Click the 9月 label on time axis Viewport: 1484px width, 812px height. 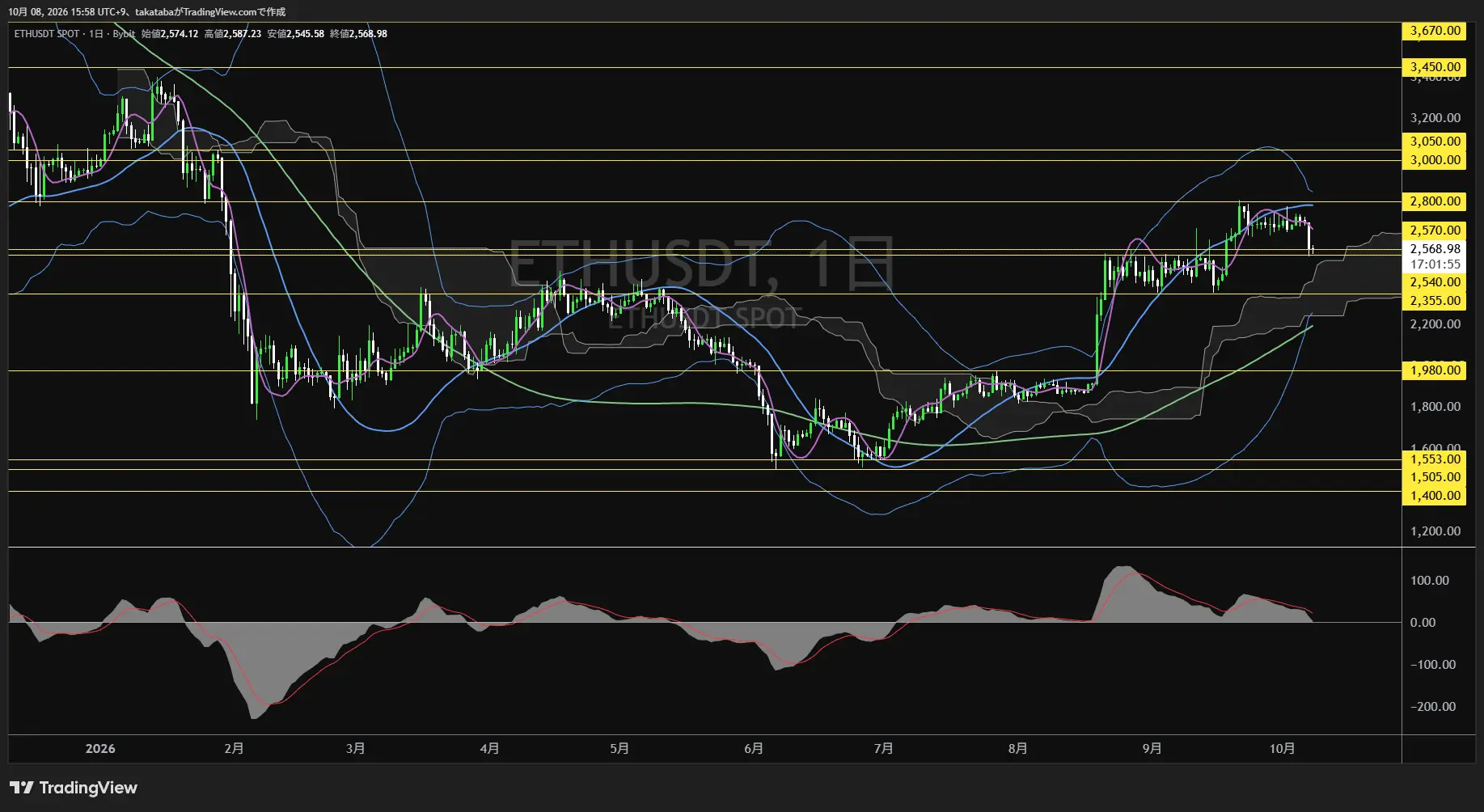click(x=1152, y=749)
